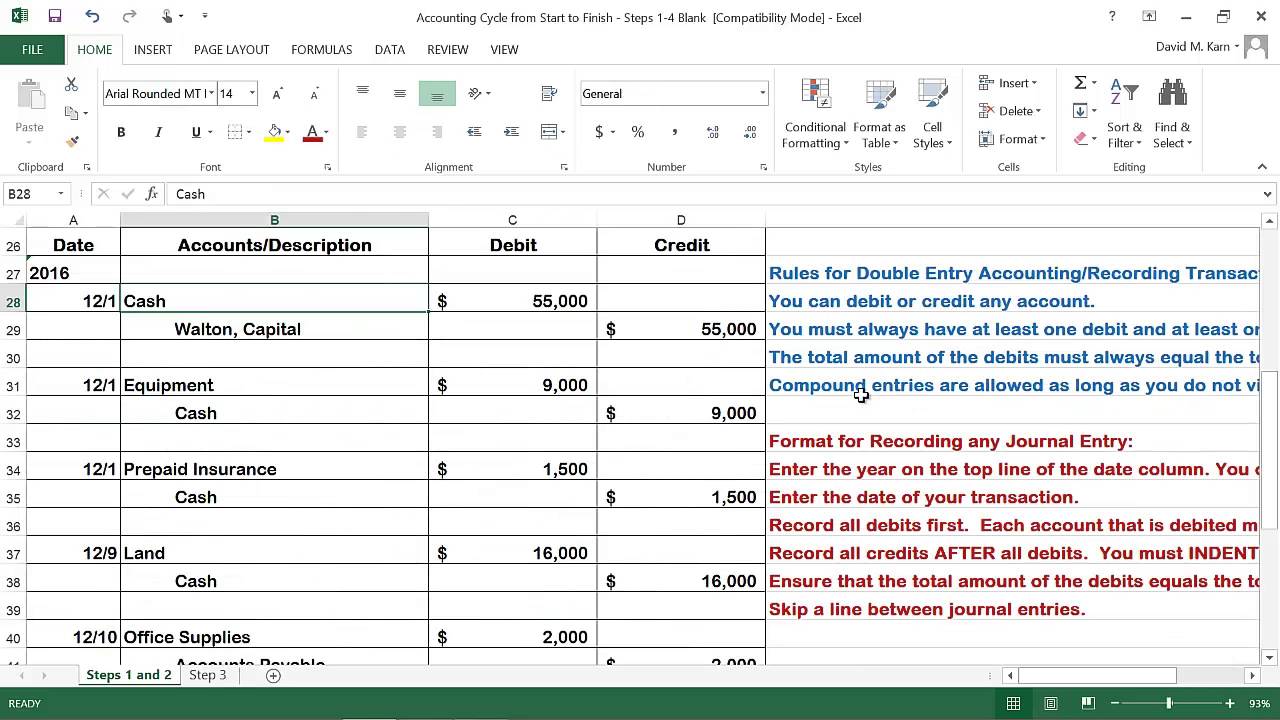Open Insert cells menu
1280x720 pixels.
[1008, 83]
